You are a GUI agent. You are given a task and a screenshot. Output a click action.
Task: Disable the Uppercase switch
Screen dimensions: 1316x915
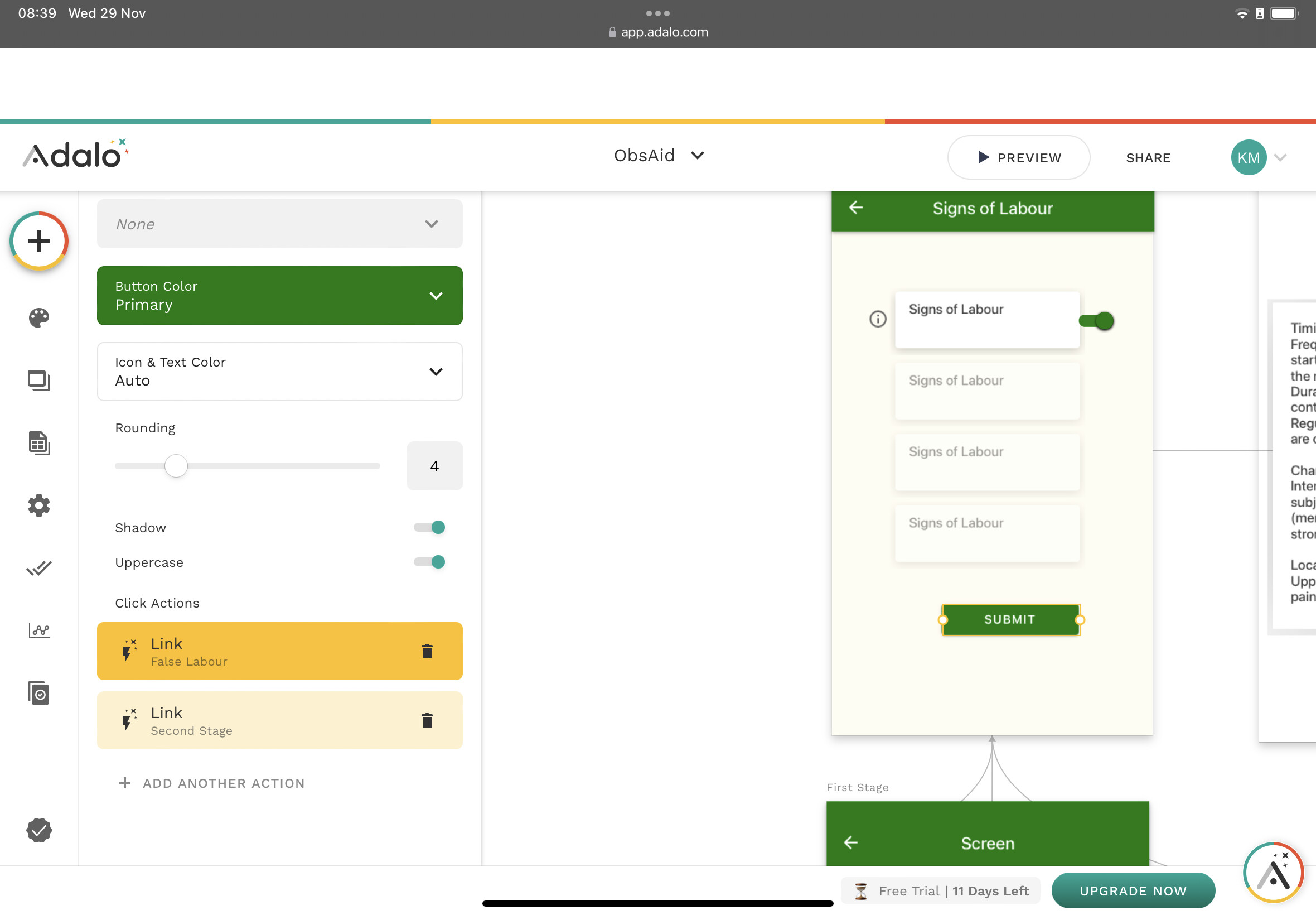pos(430,562)
